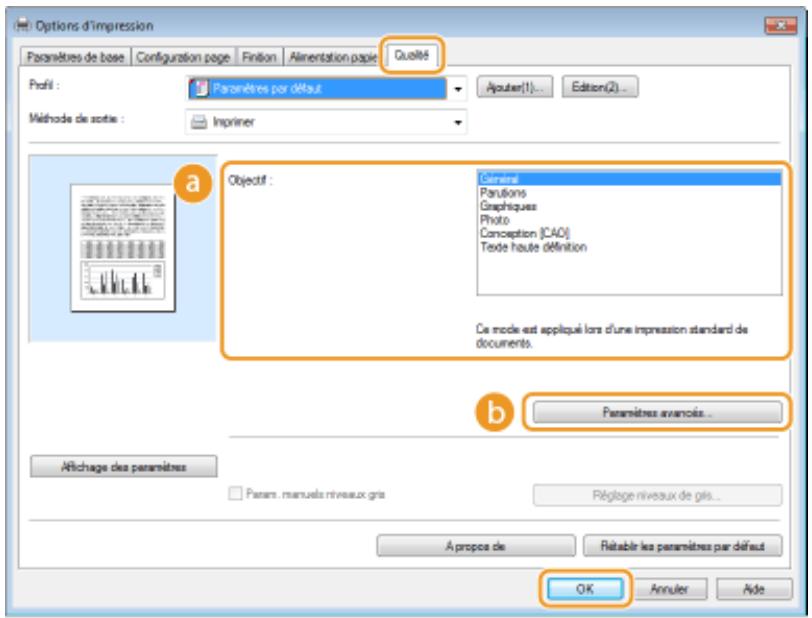Choose Photo in the Objectif list
The image size is (812, 618).
click(x=629, y=220)
